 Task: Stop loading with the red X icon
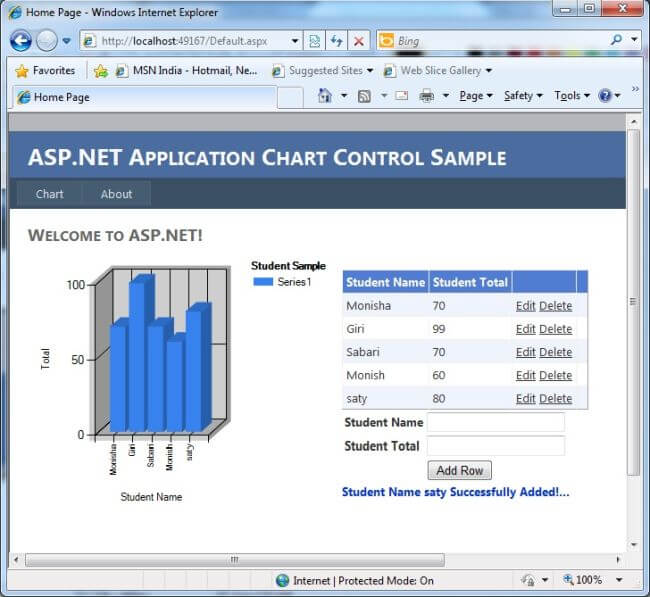[359, 41]
